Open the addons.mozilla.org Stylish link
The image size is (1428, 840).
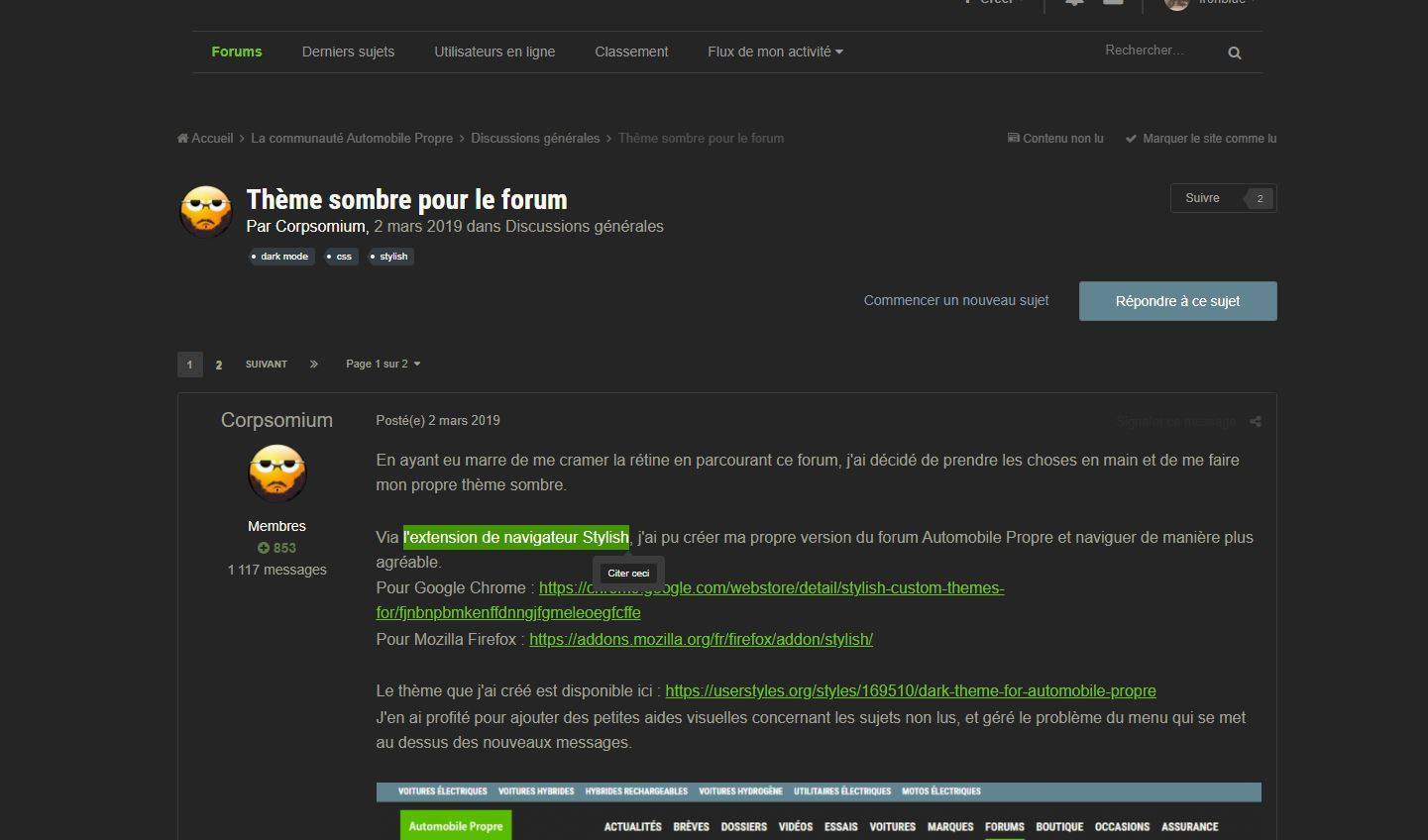(x=701, y=639)
